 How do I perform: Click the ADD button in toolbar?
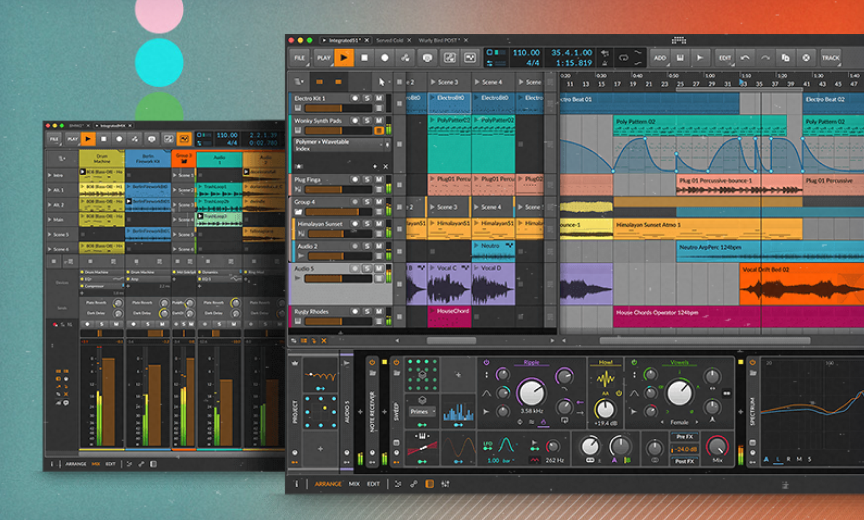tap(660, 58)
